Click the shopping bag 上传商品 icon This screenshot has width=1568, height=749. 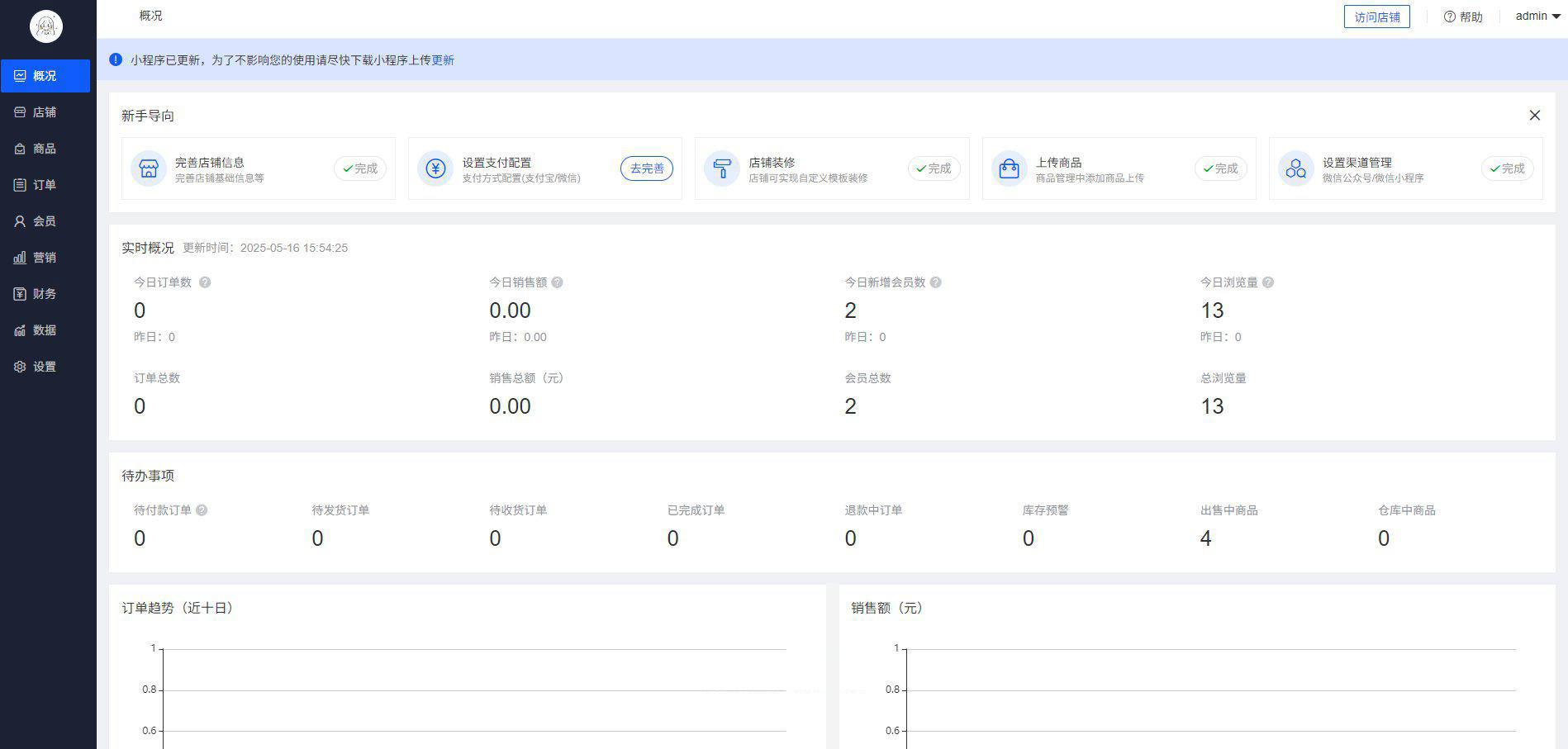pyautogui.click(x=1009, y=168)
